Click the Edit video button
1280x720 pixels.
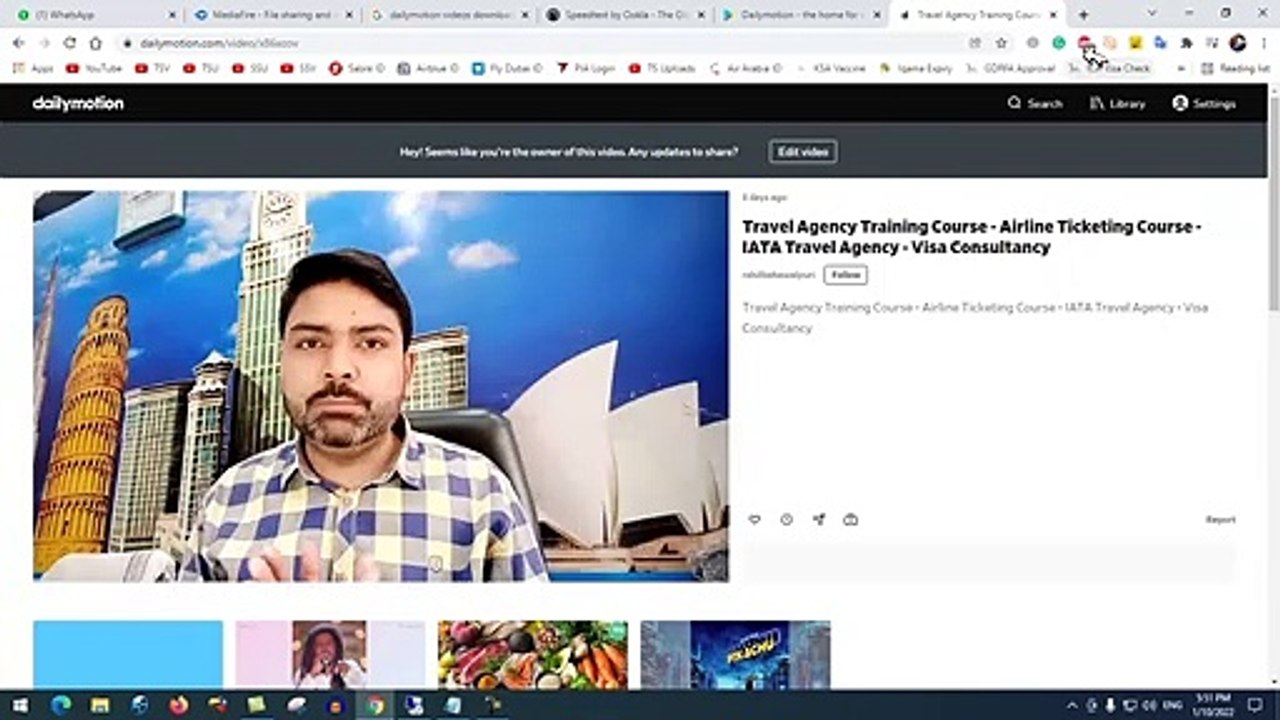click(803, 152)
